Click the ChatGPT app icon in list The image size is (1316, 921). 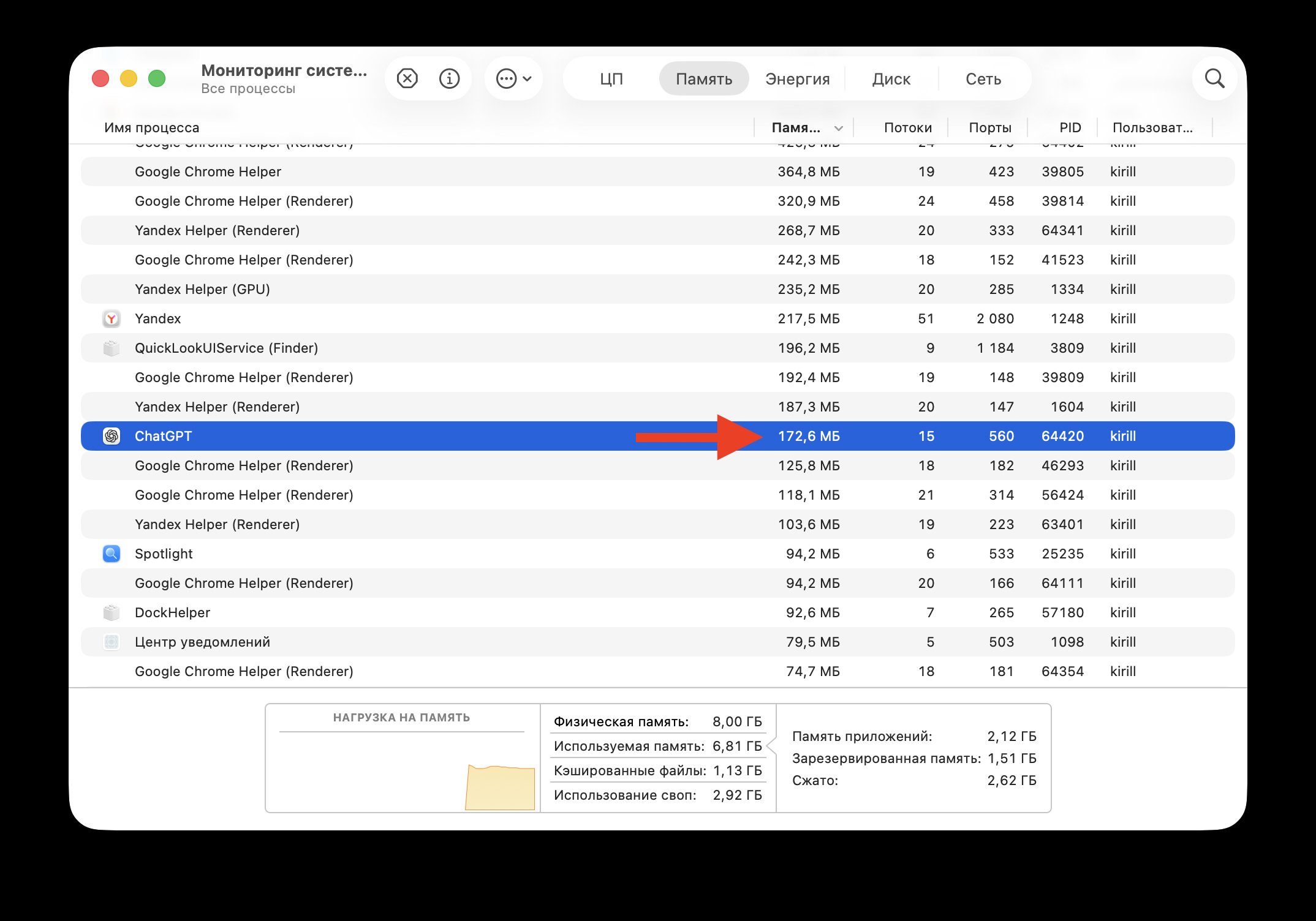tap(112, 436)
